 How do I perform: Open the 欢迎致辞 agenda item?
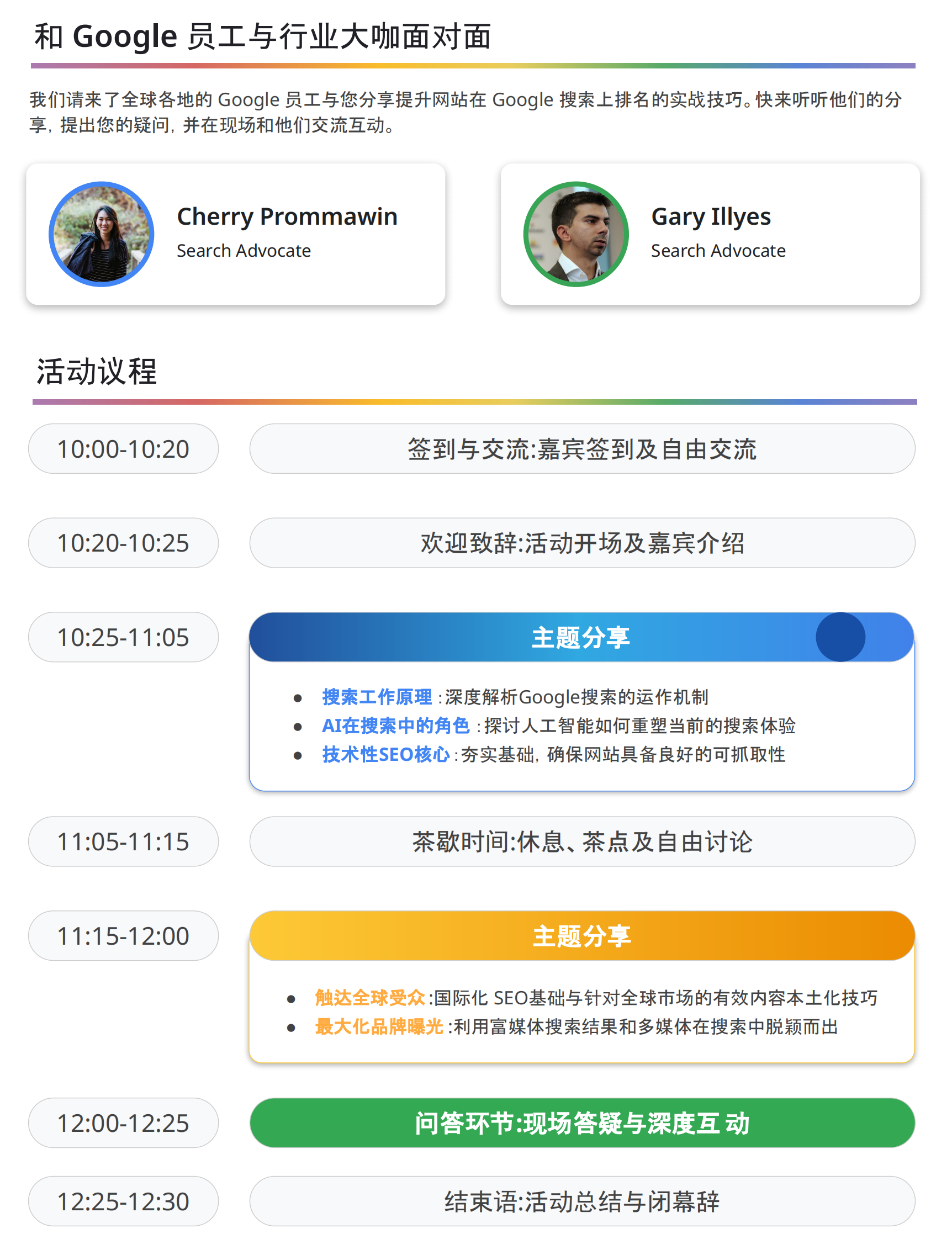pyautogui.click(x=582, y=543)
